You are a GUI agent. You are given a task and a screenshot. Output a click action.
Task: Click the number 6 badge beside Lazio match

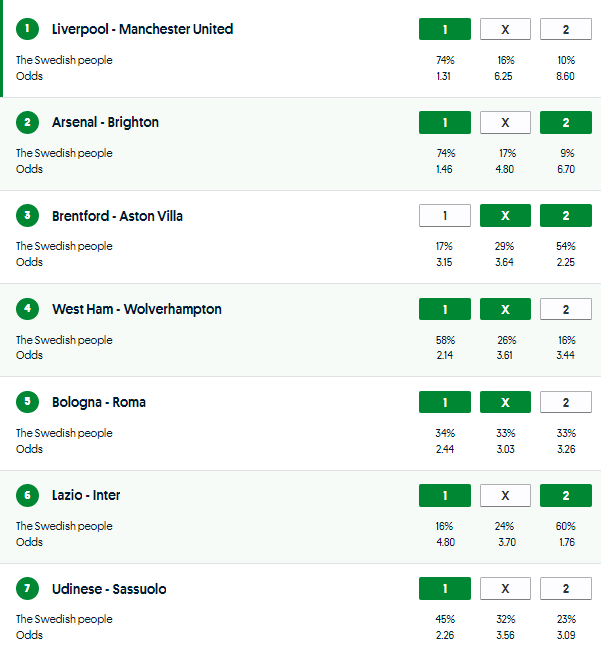27,495
